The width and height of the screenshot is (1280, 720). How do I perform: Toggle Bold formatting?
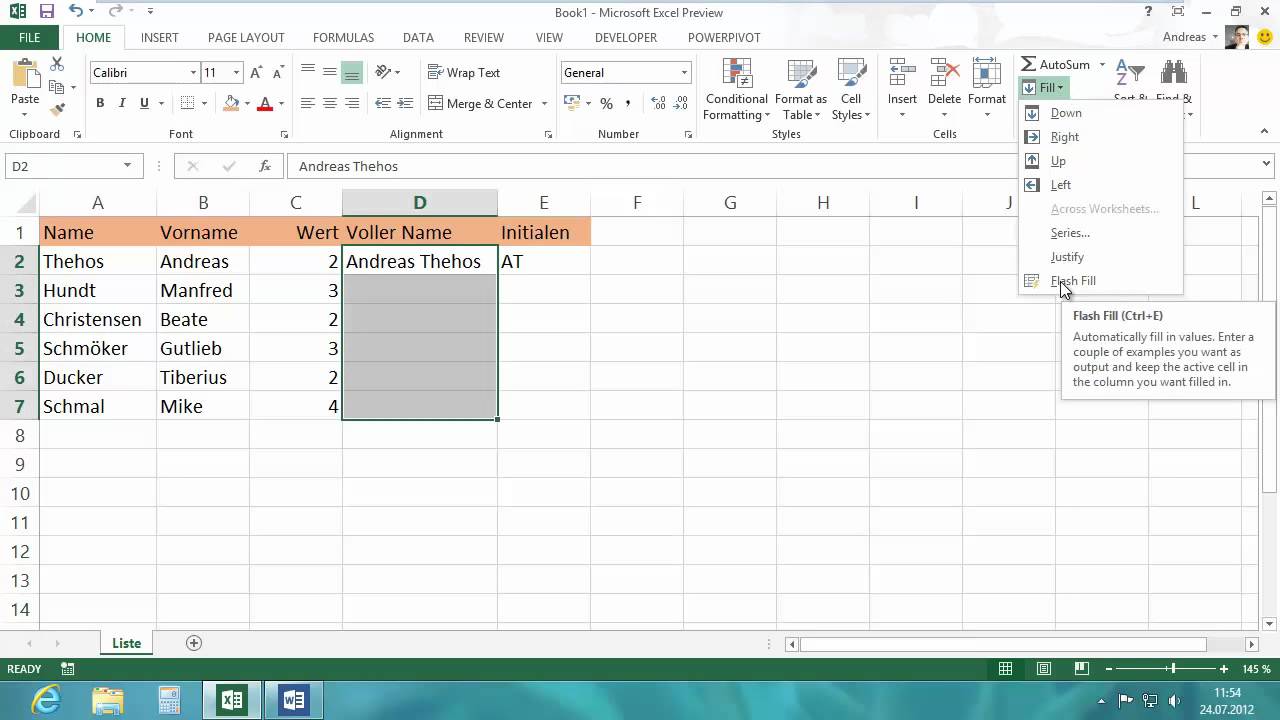pos(100,103)
